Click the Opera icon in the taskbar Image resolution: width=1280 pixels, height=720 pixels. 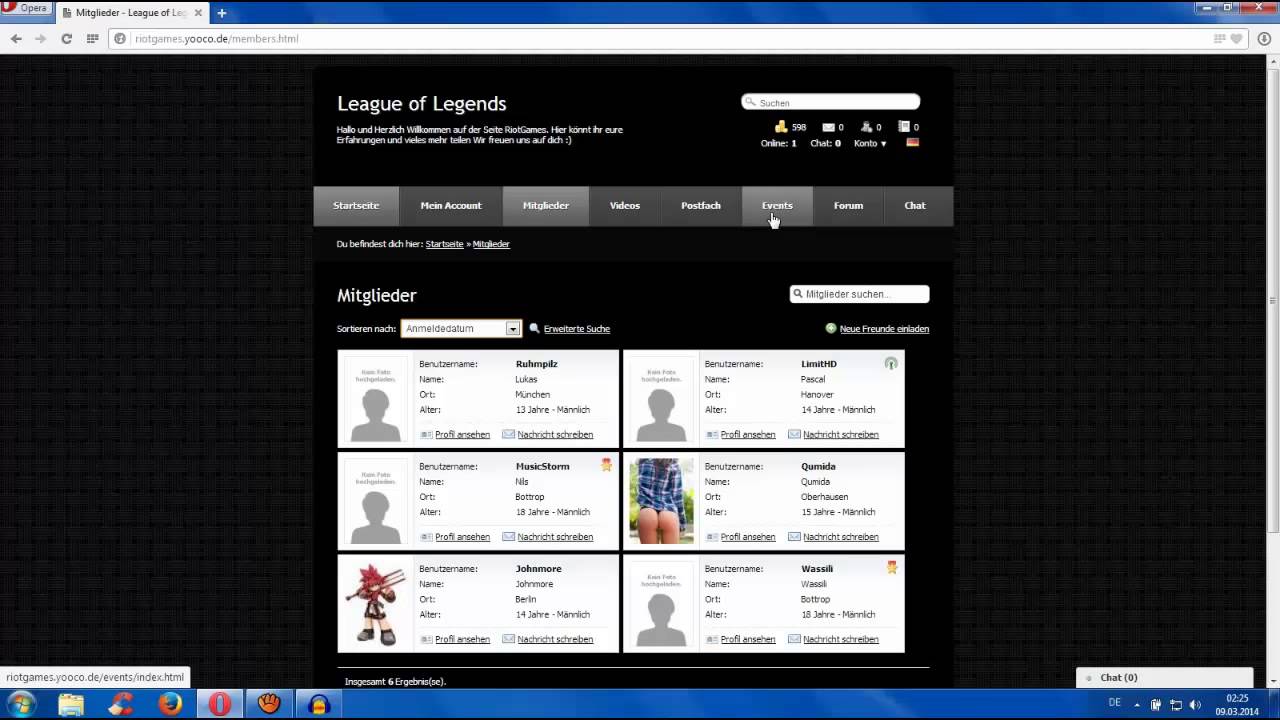(220, 704)
